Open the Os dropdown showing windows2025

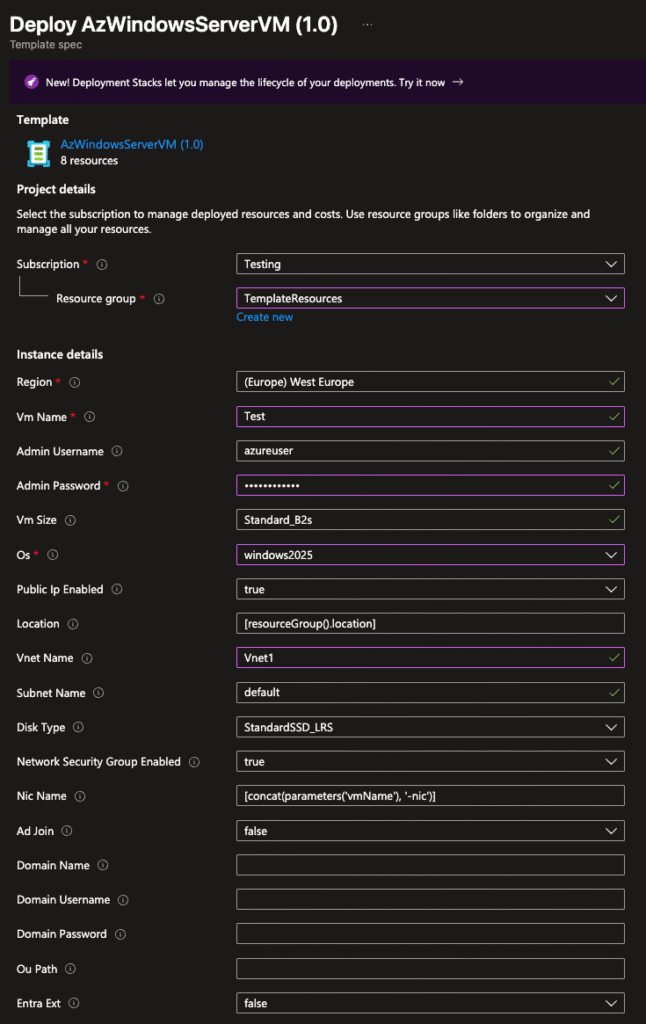[430, 555]
